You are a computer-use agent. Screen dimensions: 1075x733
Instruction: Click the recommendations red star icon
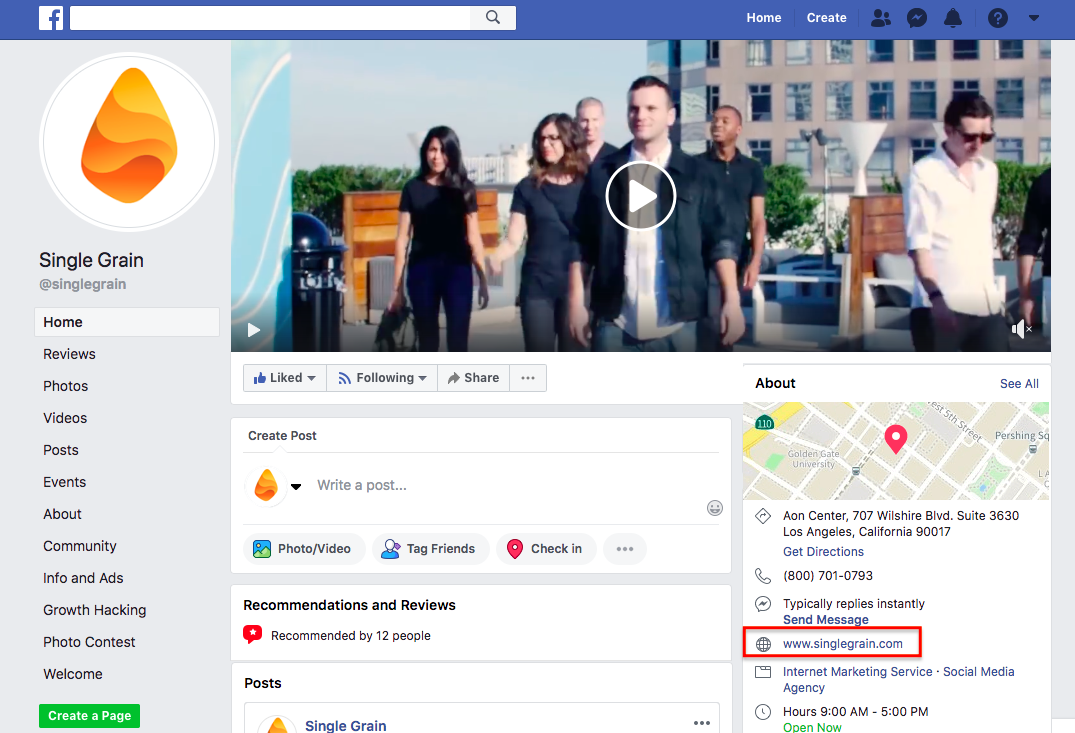click(252, 634)
